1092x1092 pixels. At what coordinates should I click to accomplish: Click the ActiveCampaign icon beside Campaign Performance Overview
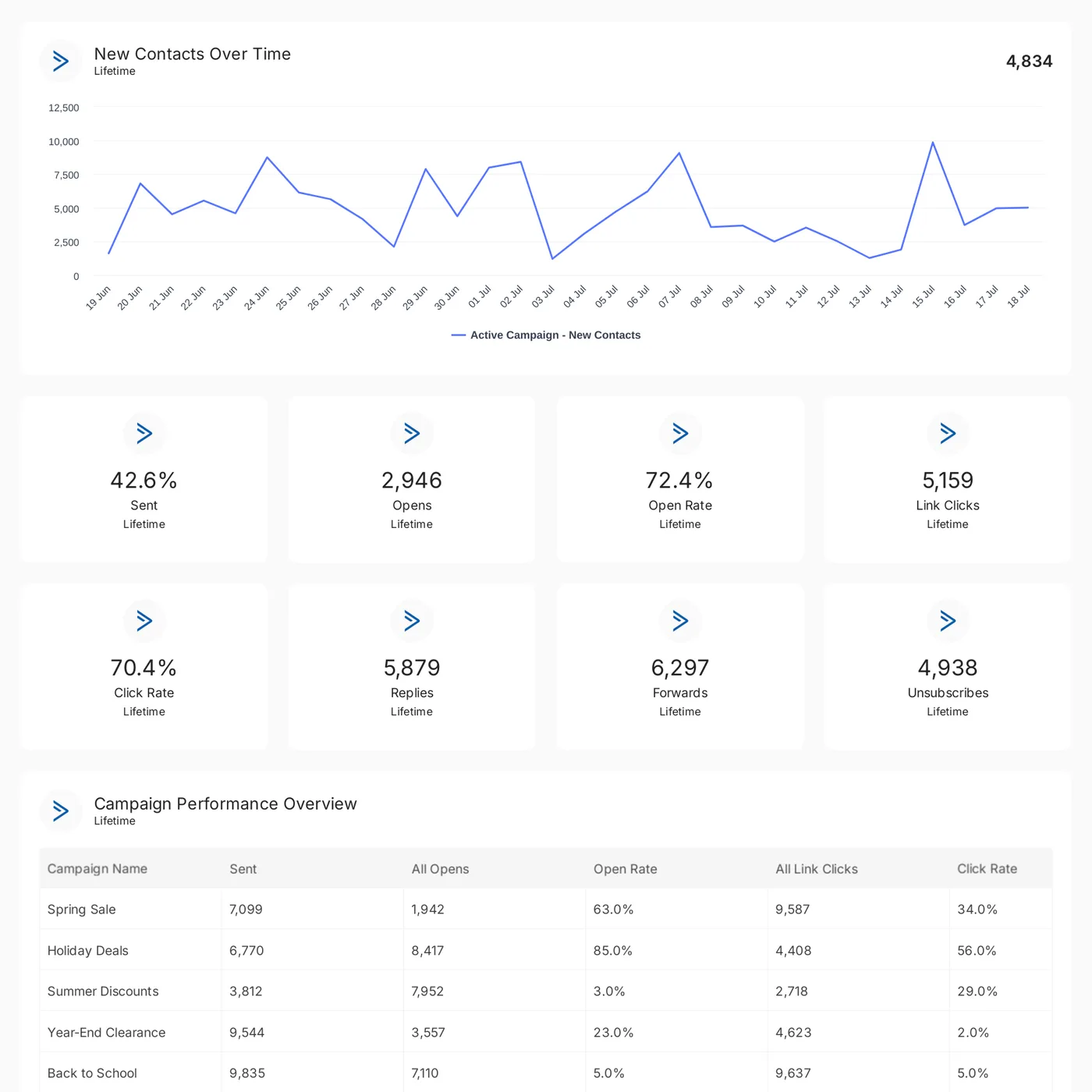(x=61, y=811)
